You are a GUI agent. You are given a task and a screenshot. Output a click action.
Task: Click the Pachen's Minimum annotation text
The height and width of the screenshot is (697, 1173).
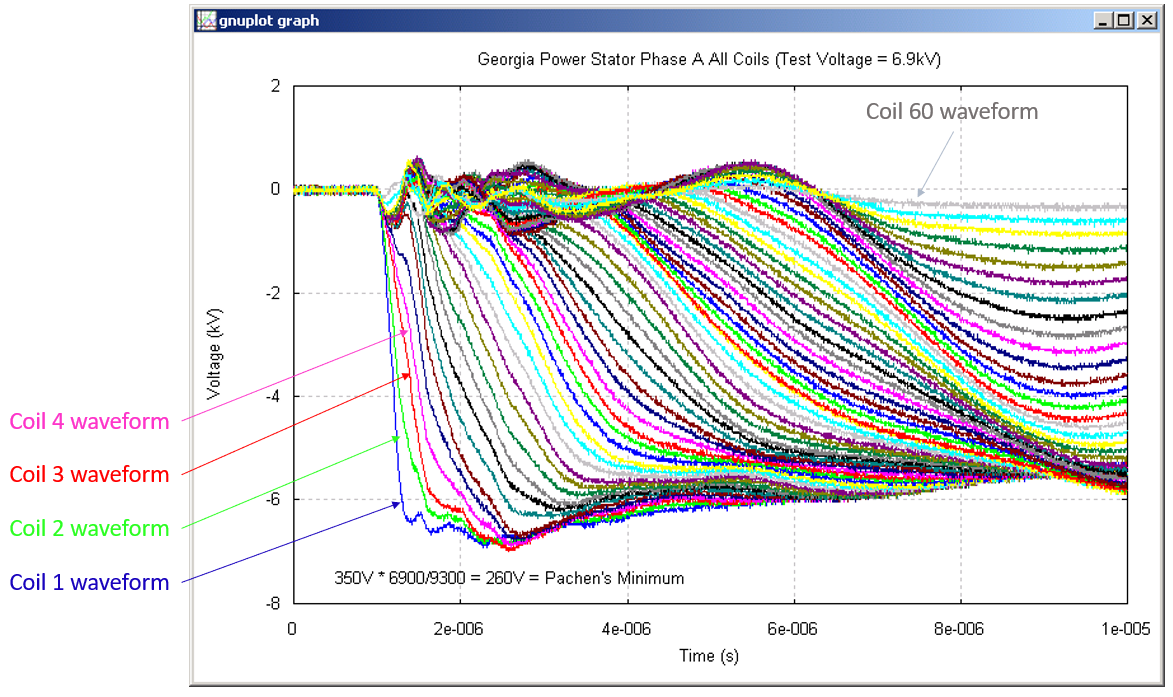(x=508, y=578)
